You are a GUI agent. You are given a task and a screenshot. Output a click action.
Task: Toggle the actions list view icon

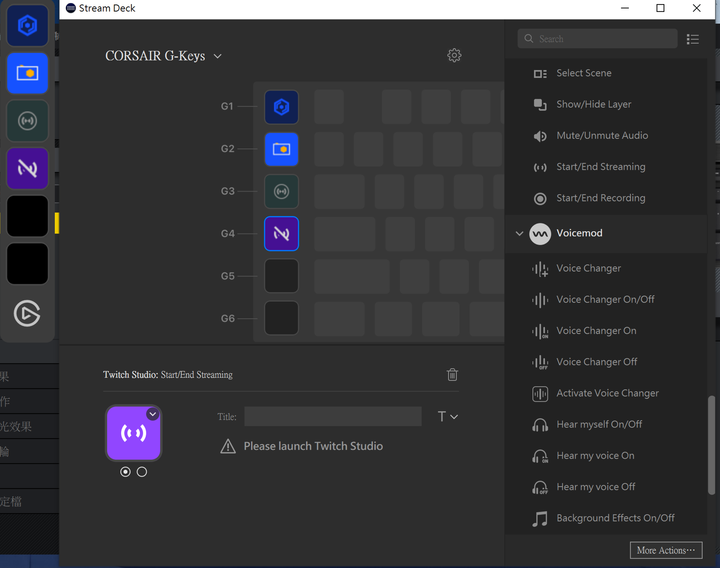point(693,39)
